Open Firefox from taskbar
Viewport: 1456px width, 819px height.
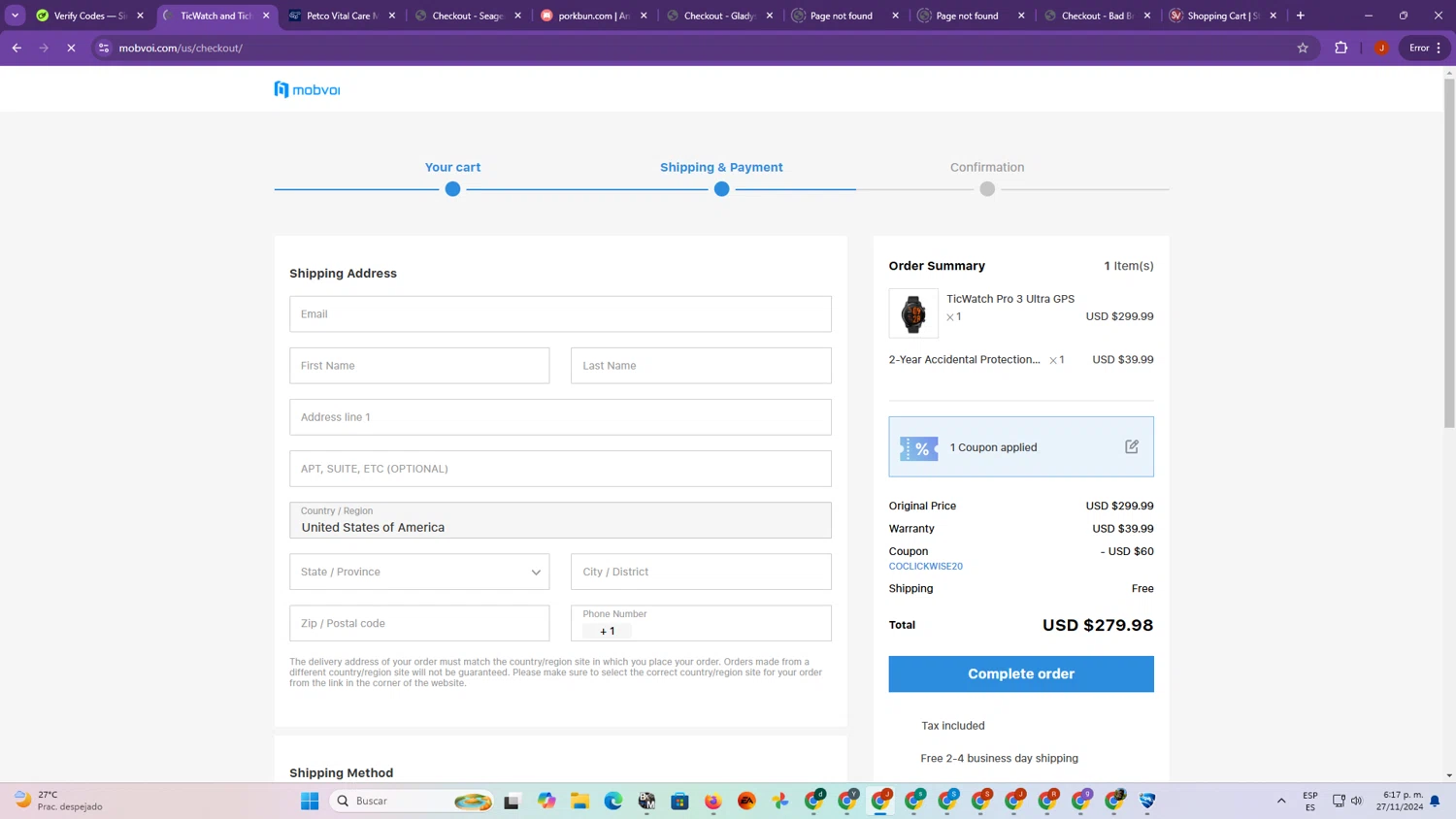coord(713,801)
